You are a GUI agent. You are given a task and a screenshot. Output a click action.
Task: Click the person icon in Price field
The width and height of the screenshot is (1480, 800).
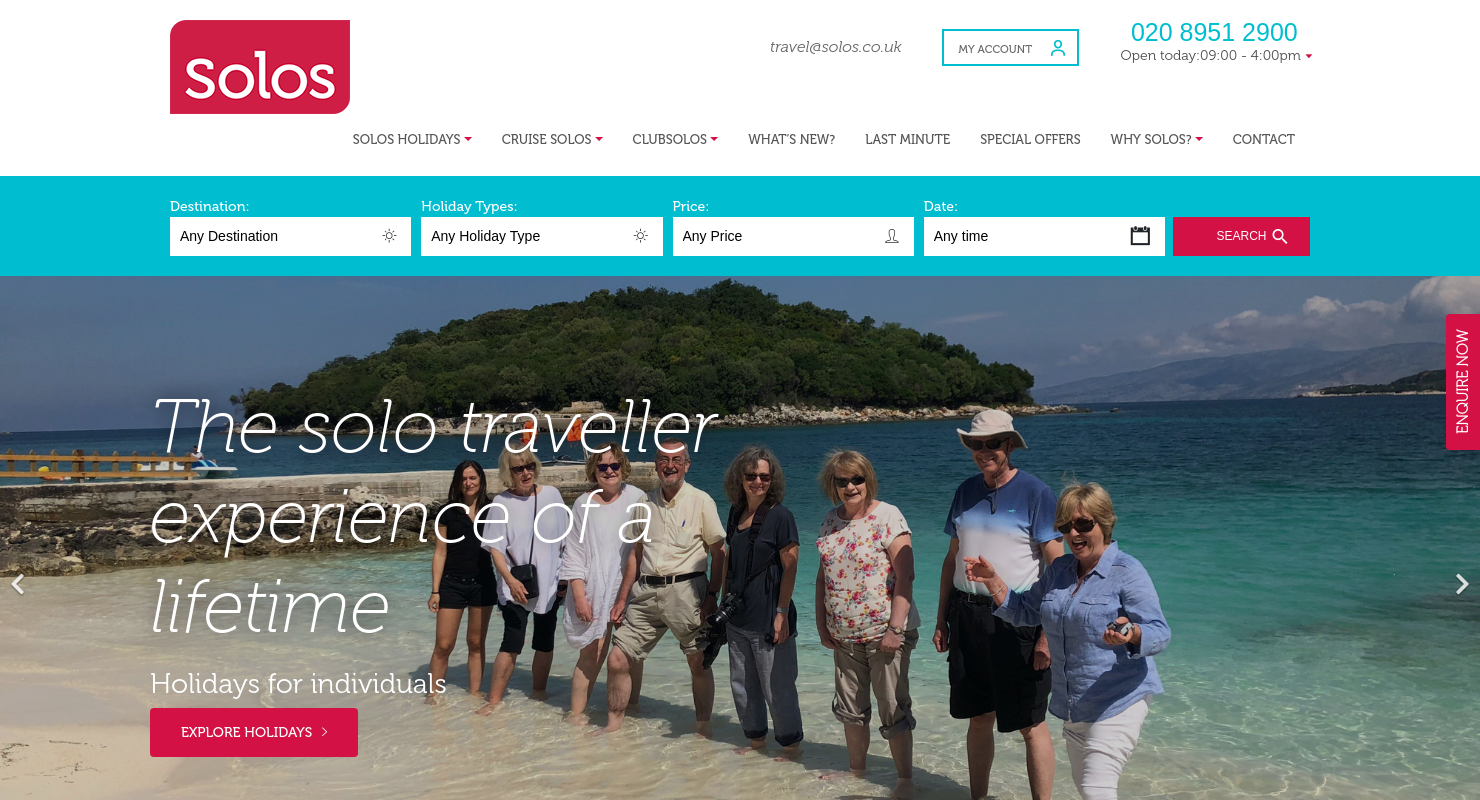coord(892,236)
